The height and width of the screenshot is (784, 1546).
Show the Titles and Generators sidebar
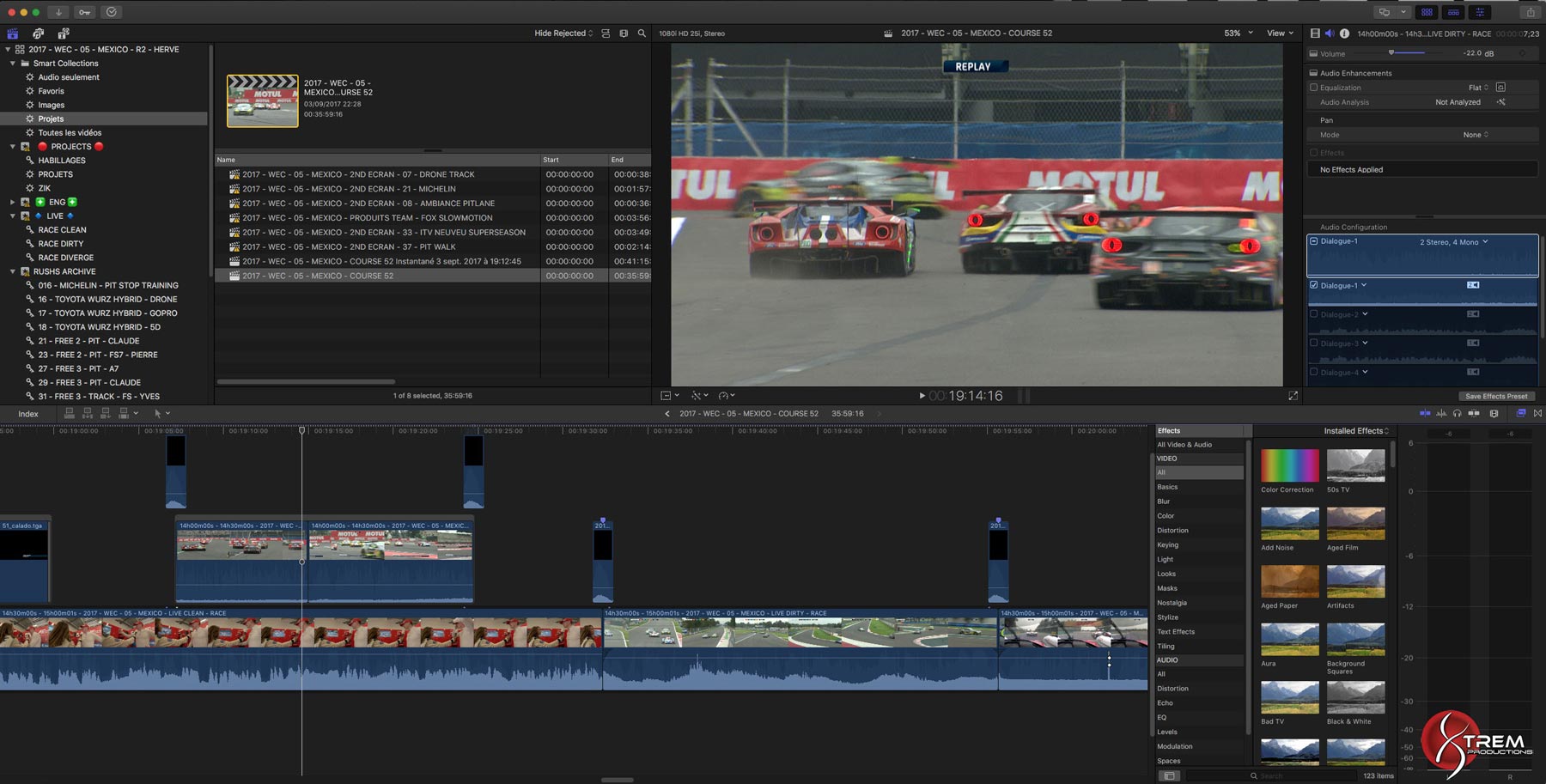64,33
